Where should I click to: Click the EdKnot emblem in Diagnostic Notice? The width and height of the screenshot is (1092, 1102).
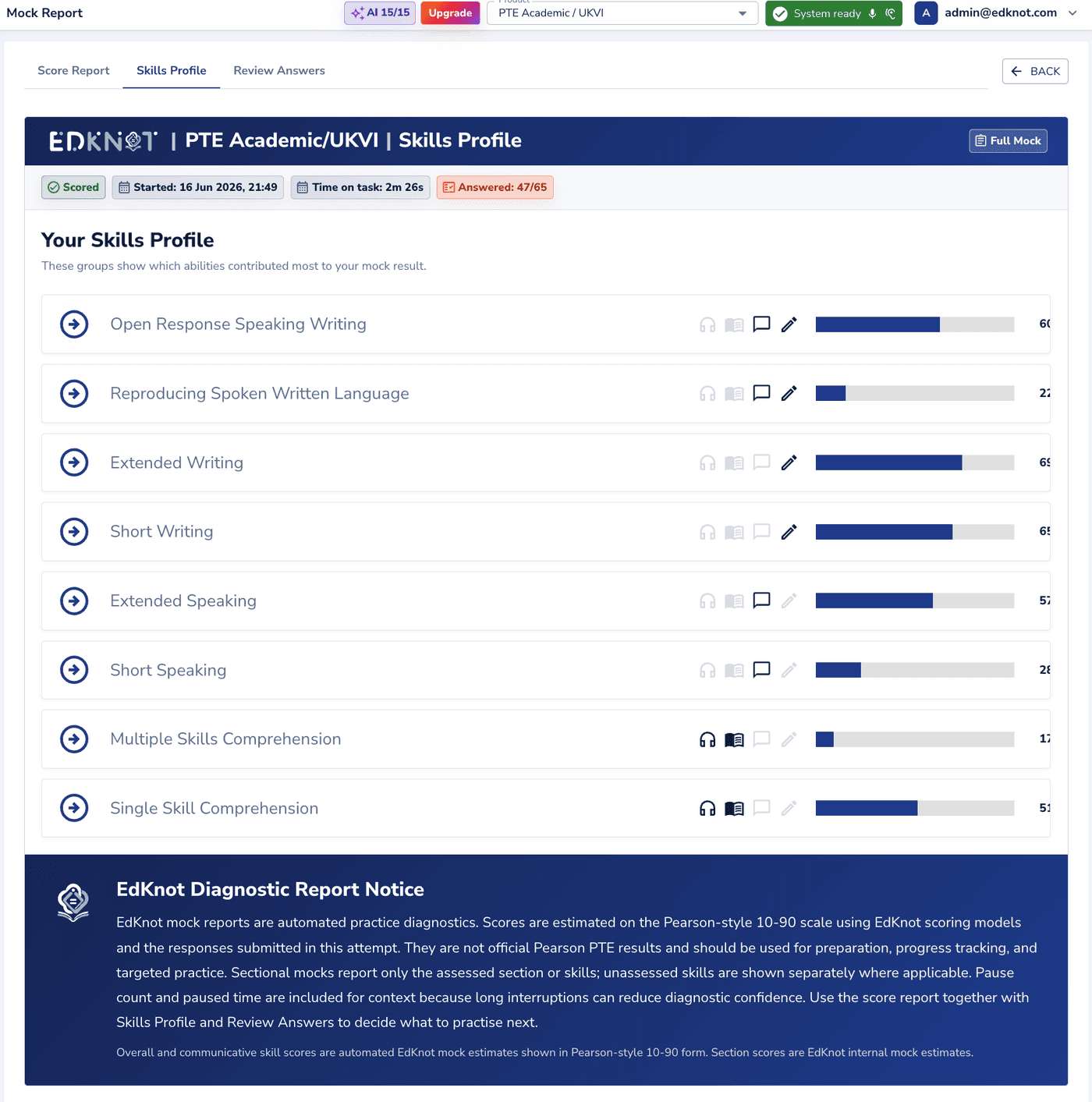[x=73, y=902]
